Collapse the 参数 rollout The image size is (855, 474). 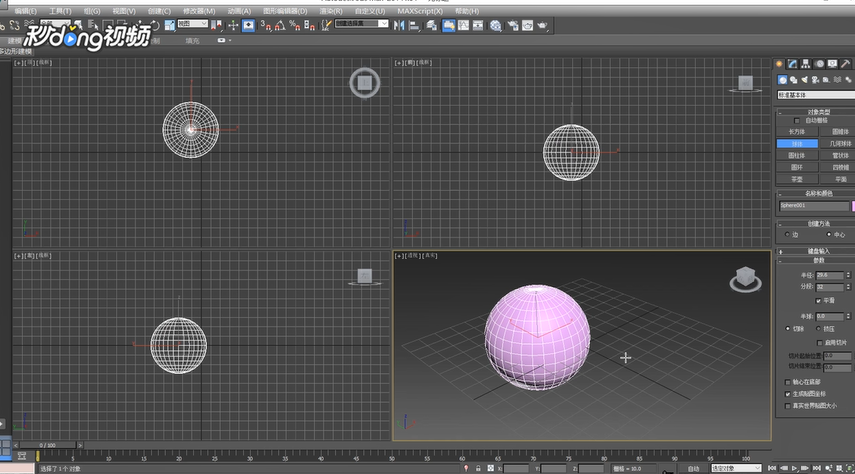(x=816, y=261)
